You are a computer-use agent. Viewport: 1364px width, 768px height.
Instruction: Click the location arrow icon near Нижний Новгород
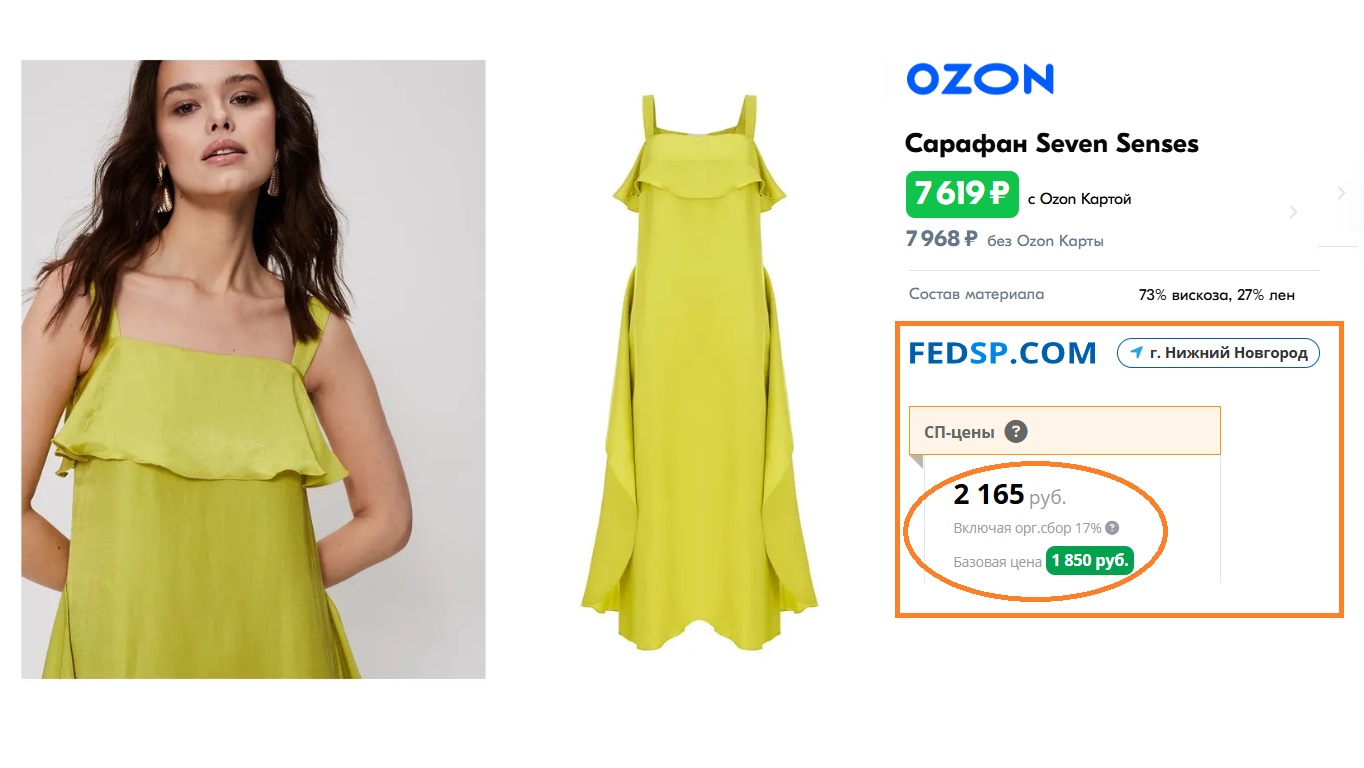point(1136,353)
